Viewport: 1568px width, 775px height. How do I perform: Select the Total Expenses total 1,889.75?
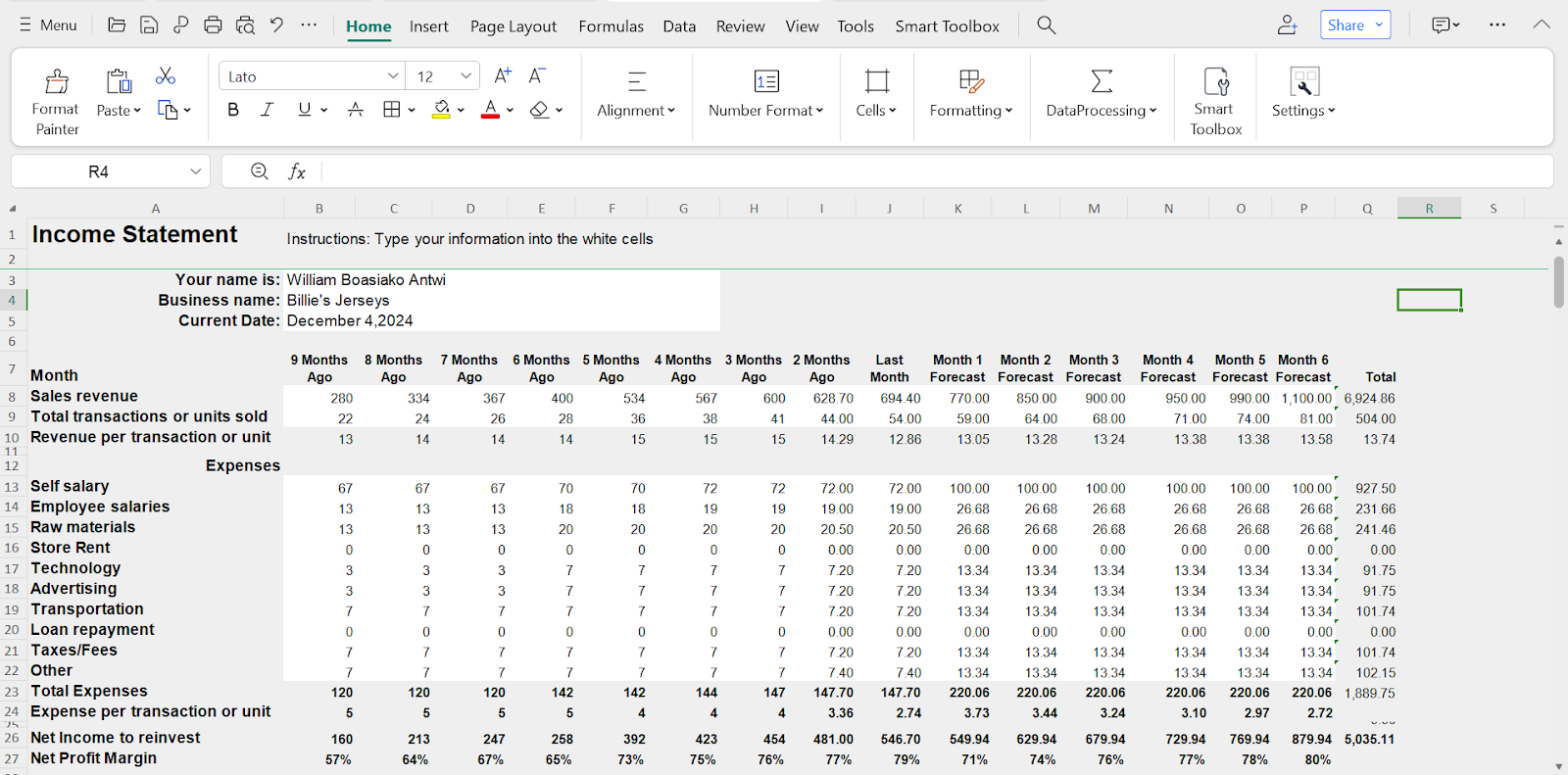[1368, 693]
